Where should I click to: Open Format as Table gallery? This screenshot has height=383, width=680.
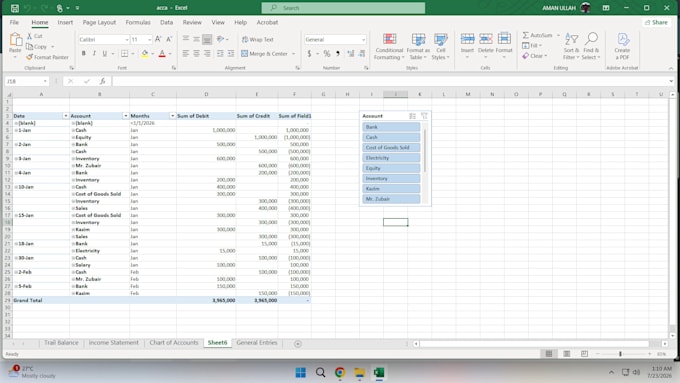418,47
